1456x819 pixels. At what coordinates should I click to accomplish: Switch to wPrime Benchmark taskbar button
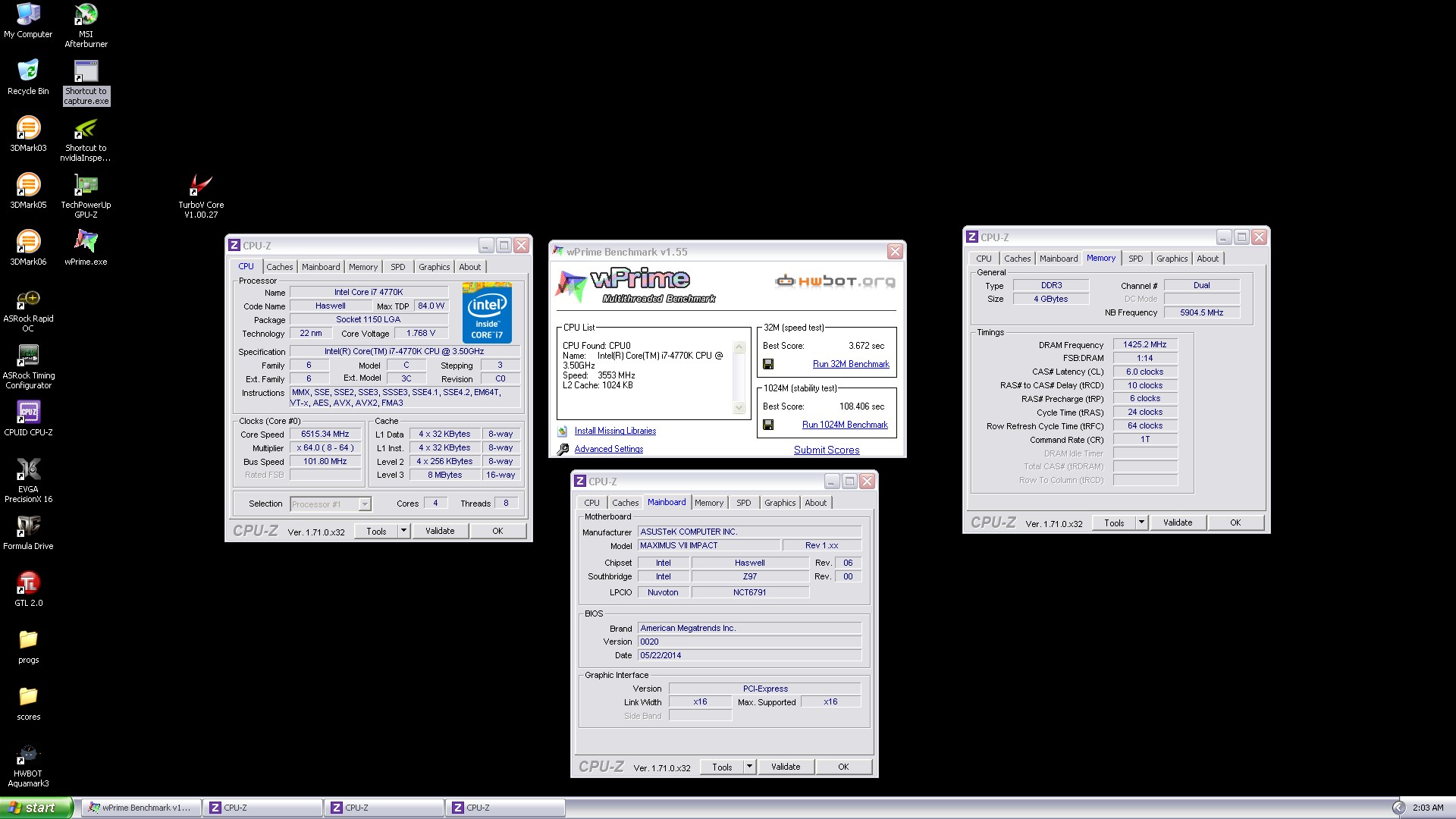[x=140, y=808]
